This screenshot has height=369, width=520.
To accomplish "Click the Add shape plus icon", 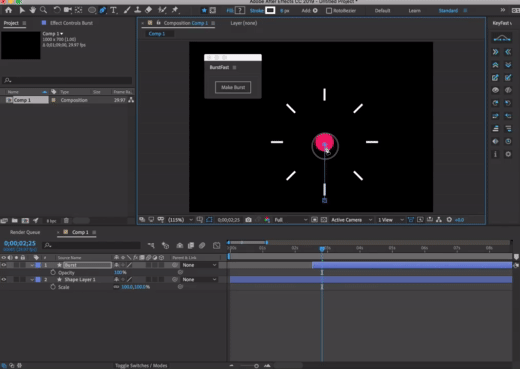I will [x=315, y=11].
